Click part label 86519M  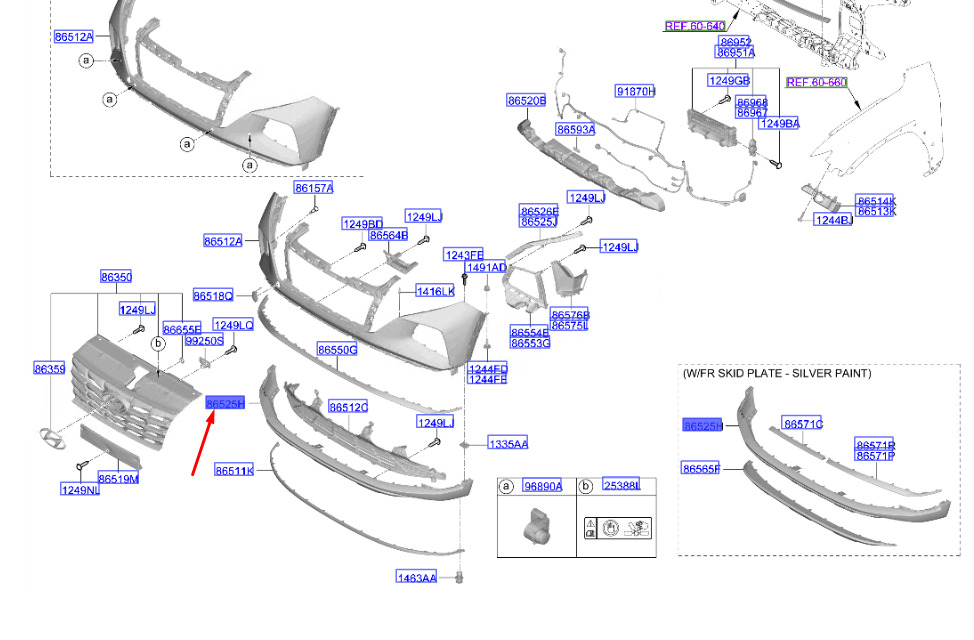click(x=119, y=479)
